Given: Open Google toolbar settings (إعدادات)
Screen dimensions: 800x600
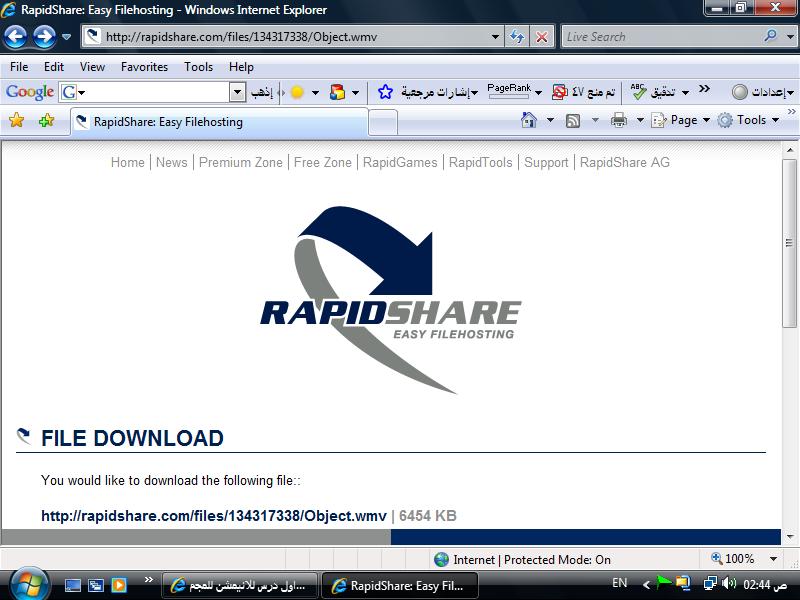Looking at the screenshot, I should click(762, 92).
